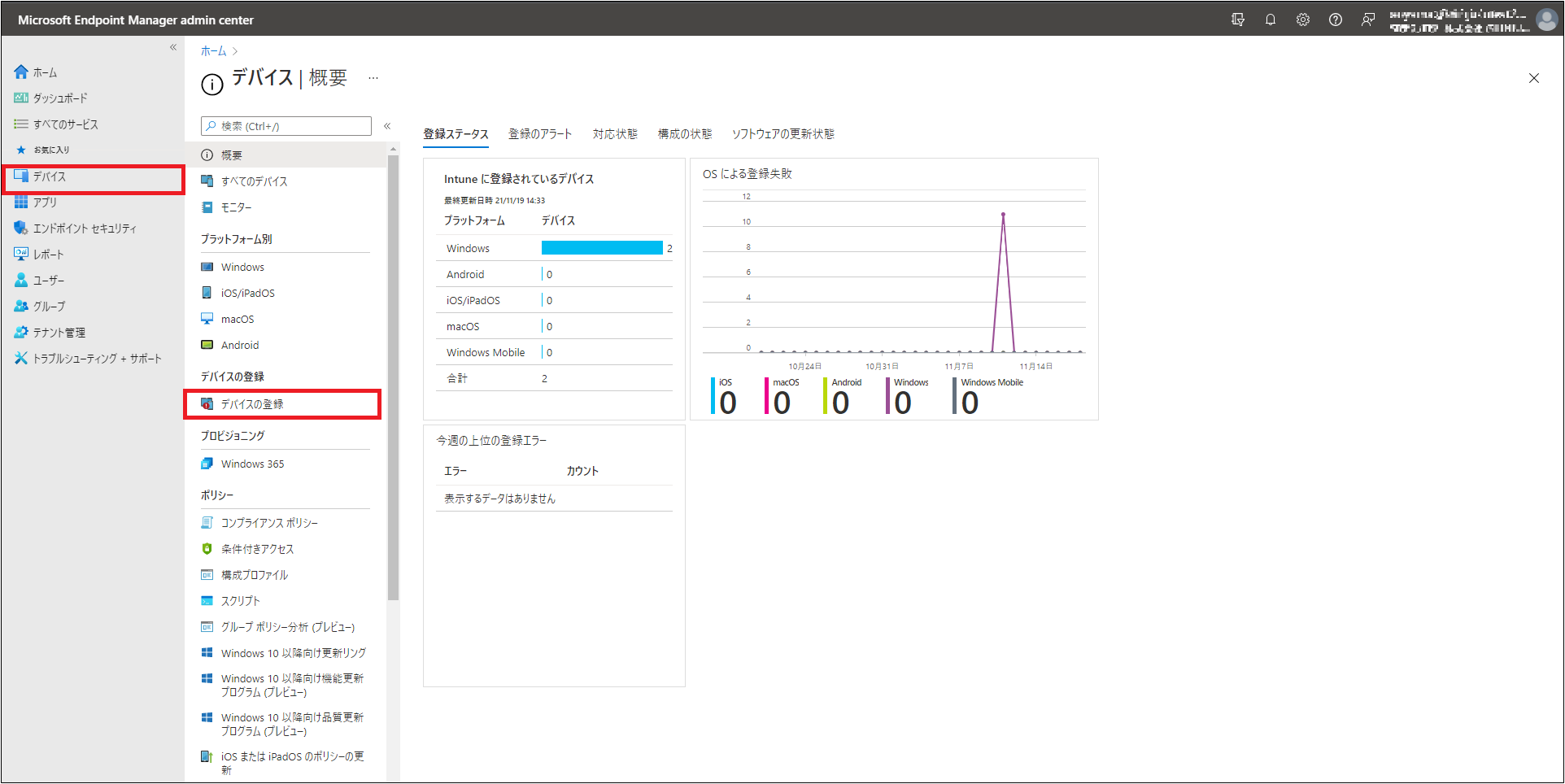1565x784 pixels.
Task: Open the settings gear icon
Action: (x=1303, y=20)
